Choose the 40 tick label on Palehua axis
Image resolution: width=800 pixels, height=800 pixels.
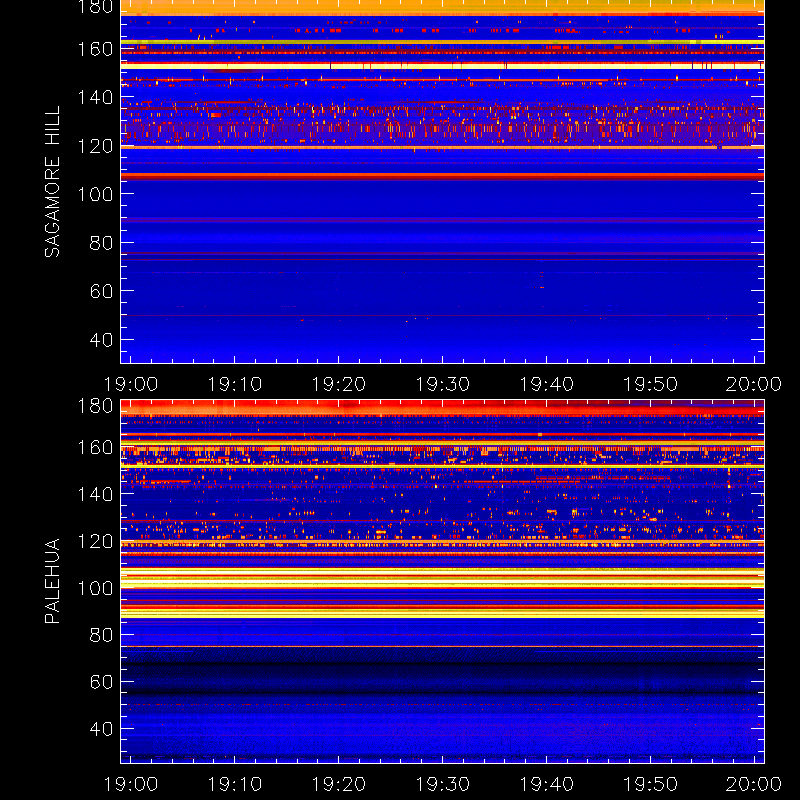coord(101,729)
